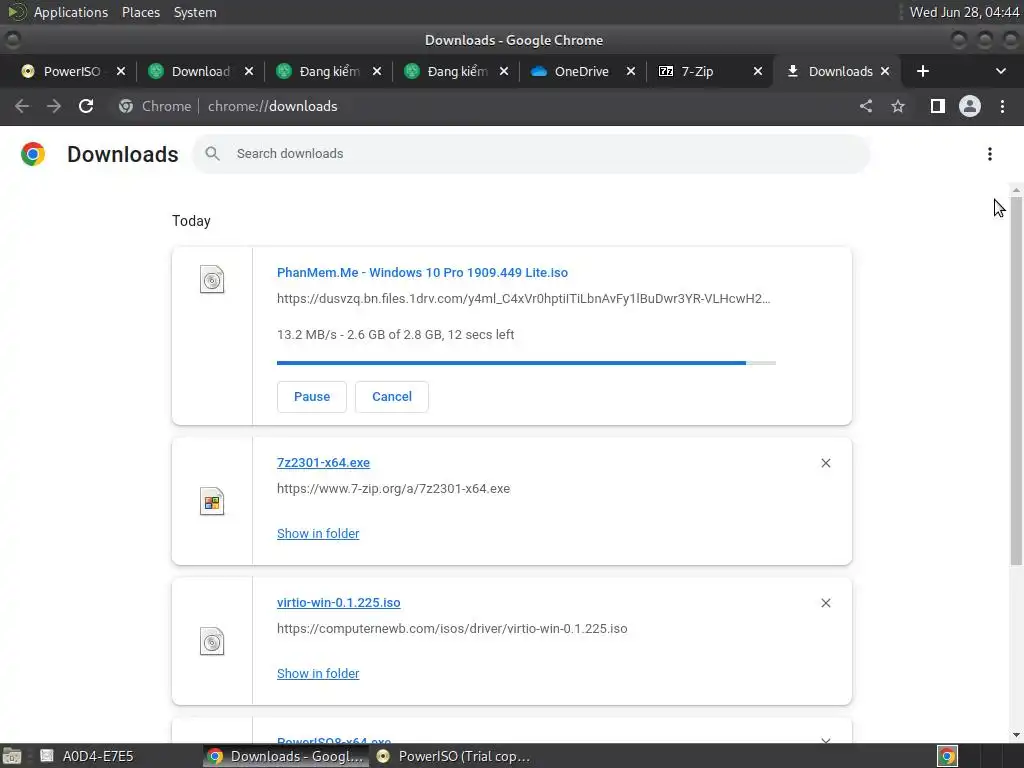1024x768 pixels.
Task: Switch to the A0D4-E7E5 taskbar window
Action: [88, 756]
